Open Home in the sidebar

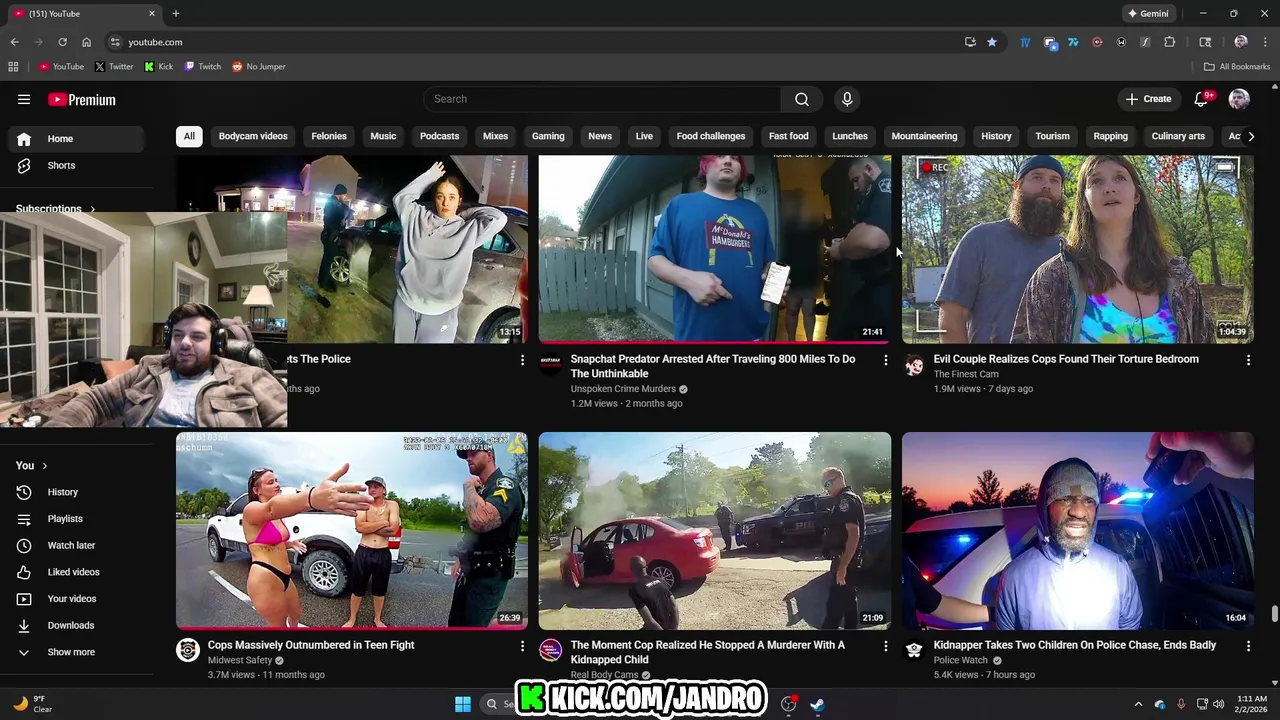(76, 139)
